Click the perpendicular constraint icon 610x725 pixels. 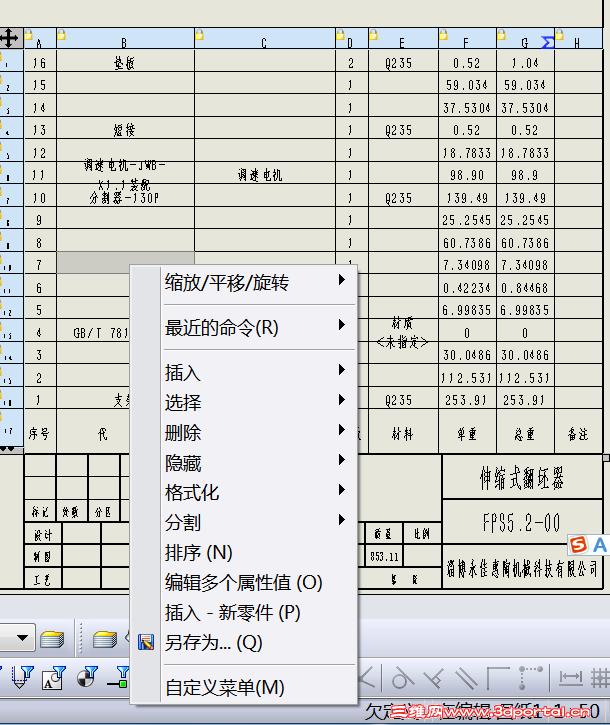coord(434,679)
